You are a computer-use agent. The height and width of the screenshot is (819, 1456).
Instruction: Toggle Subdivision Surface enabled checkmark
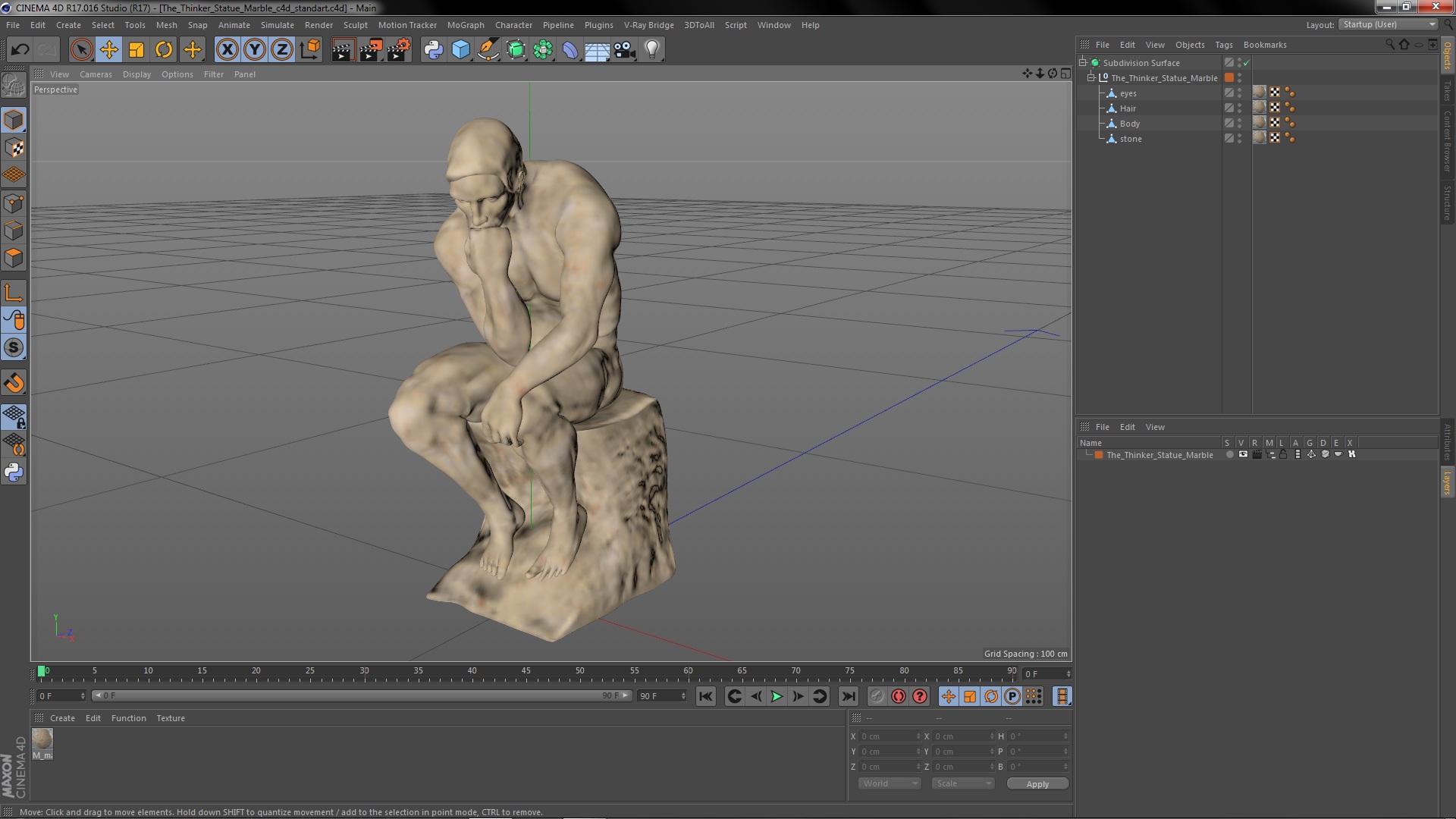point(1246,63)
